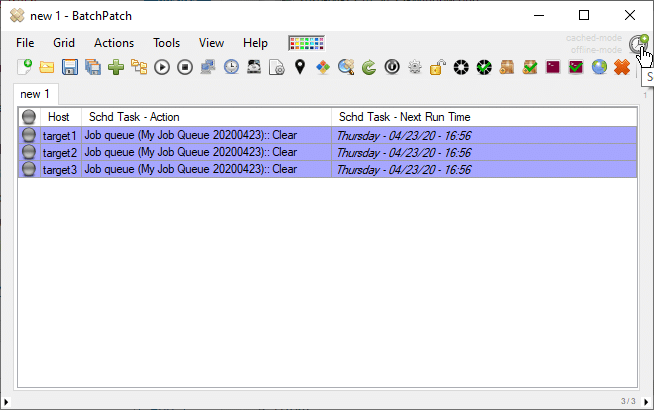Image resolution: width=654 pixels, height=410 pixels.
Task: Click target3's 'Job queue ... Clear' action cell
Action: (206, 170)
